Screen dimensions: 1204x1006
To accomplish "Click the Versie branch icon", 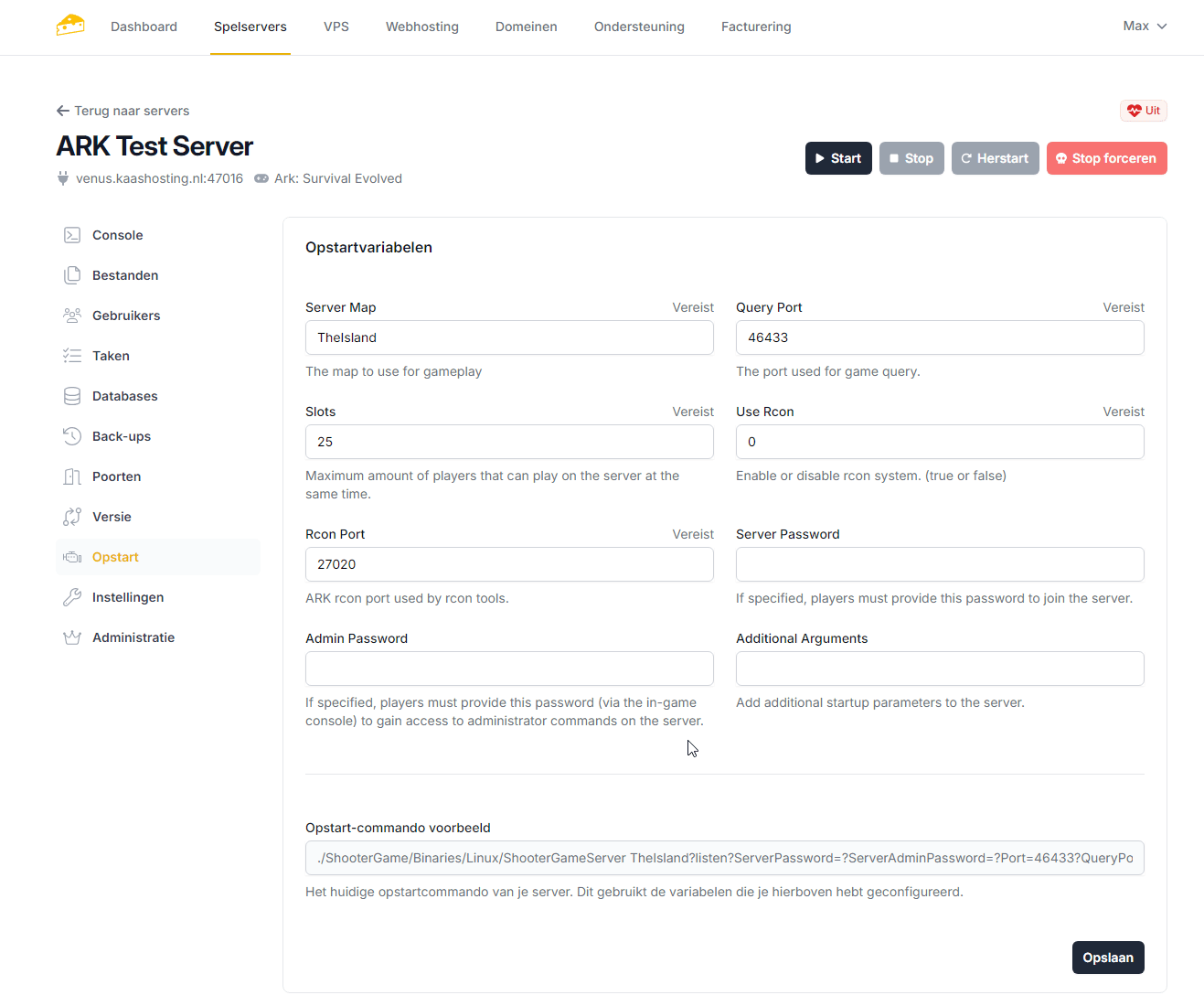I will click(x=72, y=517).
